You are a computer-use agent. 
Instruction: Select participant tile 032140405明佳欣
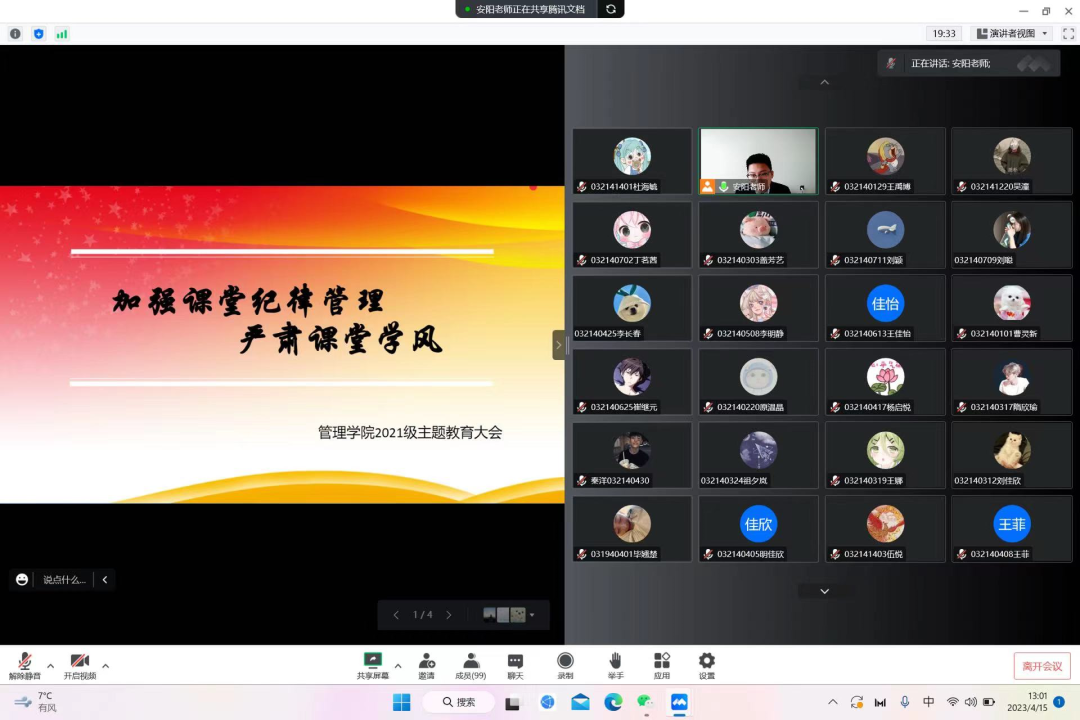[x=758, y=528]
